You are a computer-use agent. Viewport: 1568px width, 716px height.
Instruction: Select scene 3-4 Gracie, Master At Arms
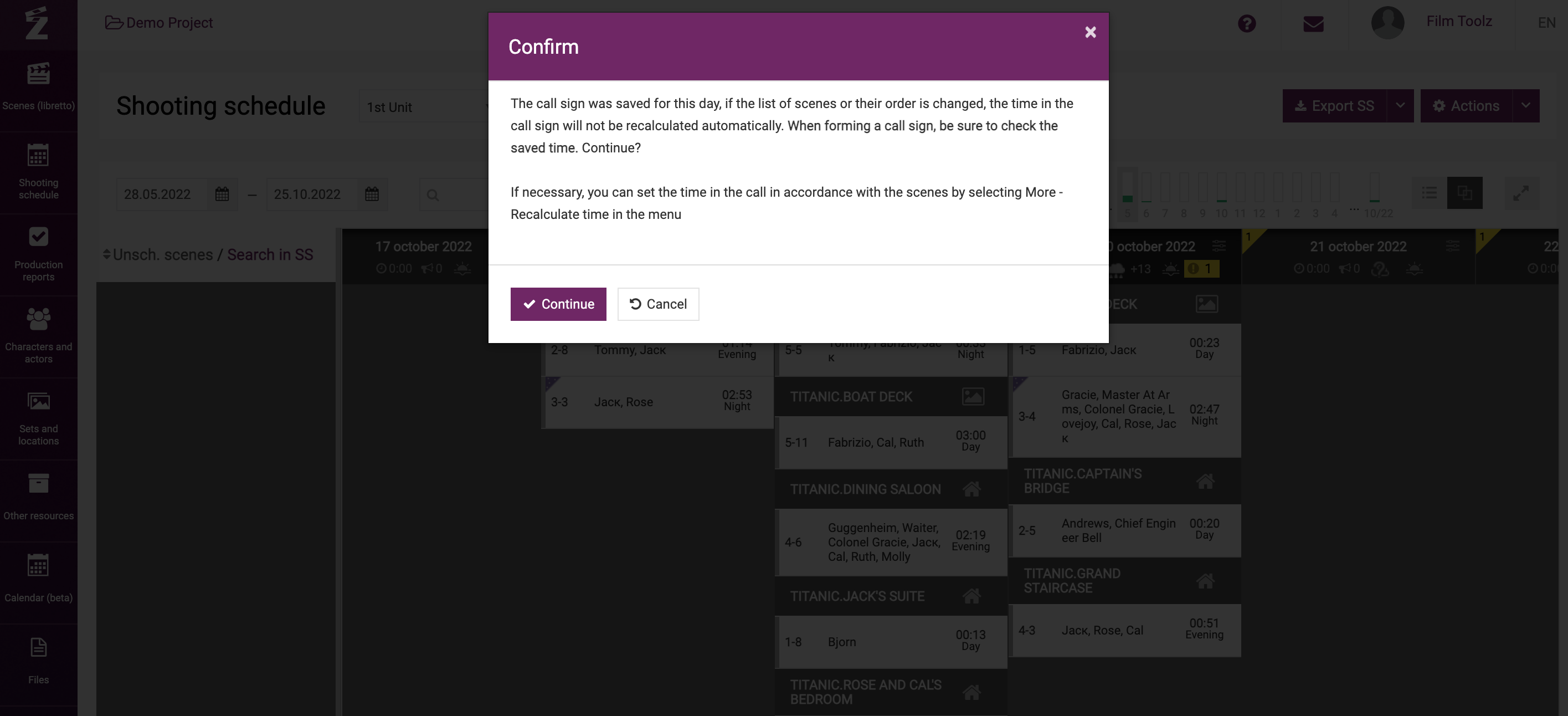(x=1126, y=416)
